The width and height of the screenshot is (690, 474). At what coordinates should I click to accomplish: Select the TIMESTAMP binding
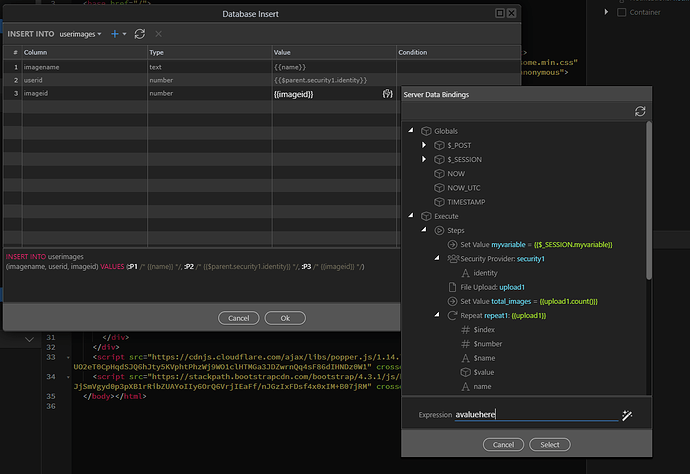click(x=466, y=202)
